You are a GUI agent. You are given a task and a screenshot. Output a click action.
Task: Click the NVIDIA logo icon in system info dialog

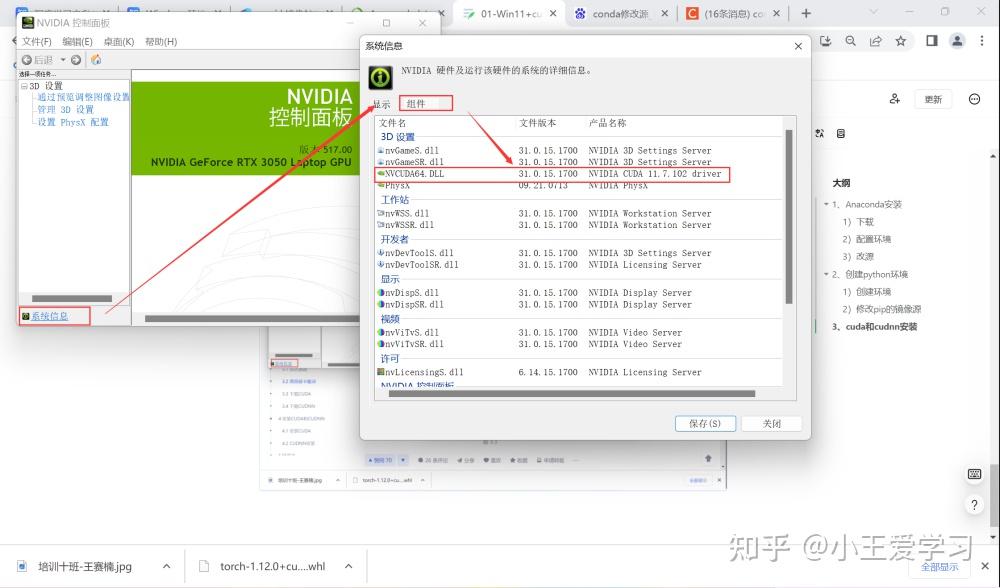(380, 76)
